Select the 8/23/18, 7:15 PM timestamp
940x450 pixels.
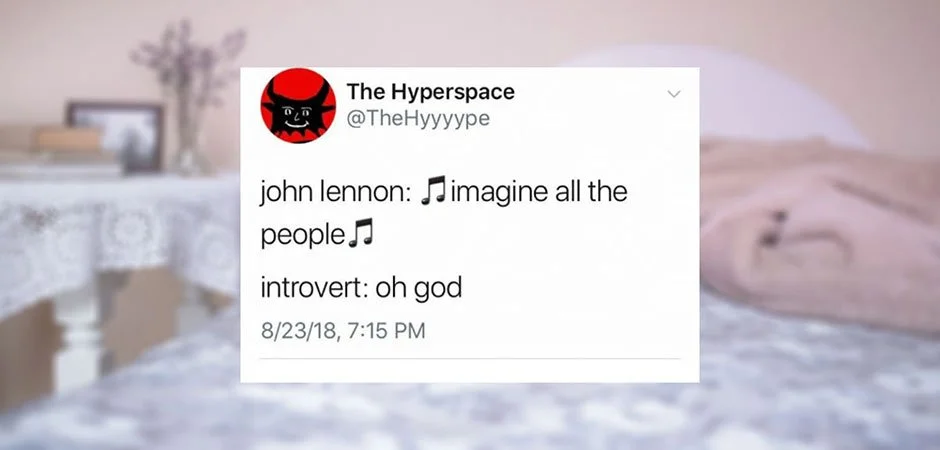(343, 331)
